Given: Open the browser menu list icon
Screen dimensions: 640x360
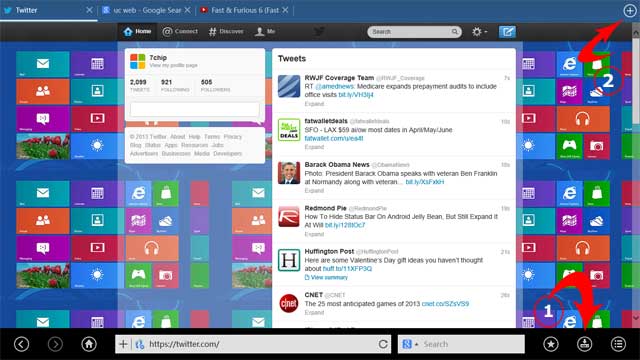Looking at the screenshot, I should 618,344.
